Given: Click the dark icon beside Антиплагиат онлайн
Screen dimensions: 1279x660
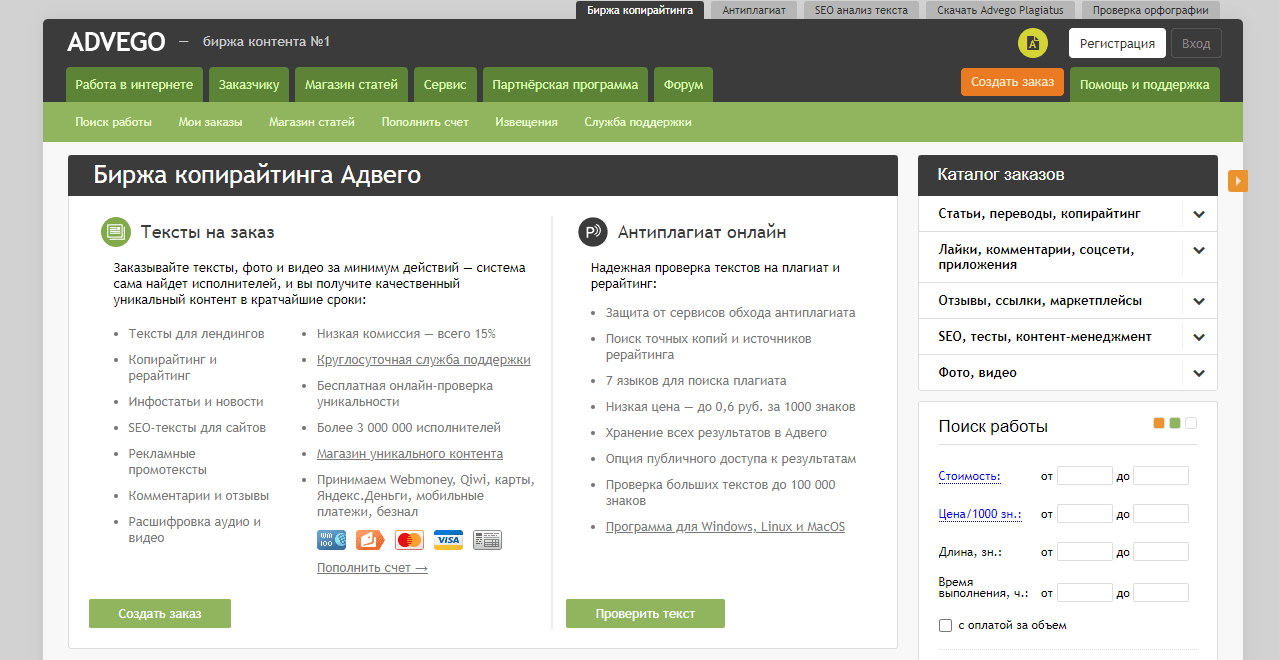Looking at the screenshot, I should [593, 232].
